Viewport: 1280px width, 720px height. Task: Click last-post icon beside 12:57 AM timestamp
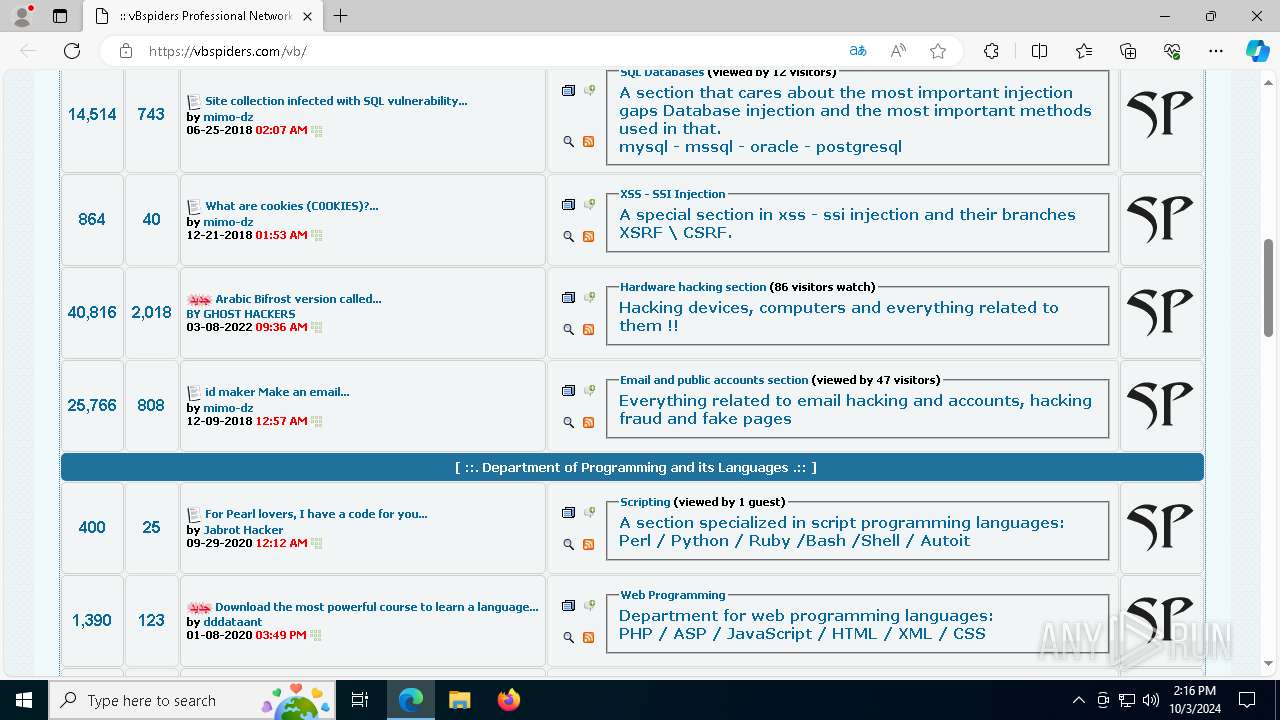pyautogui.click(x=317, y=422)
